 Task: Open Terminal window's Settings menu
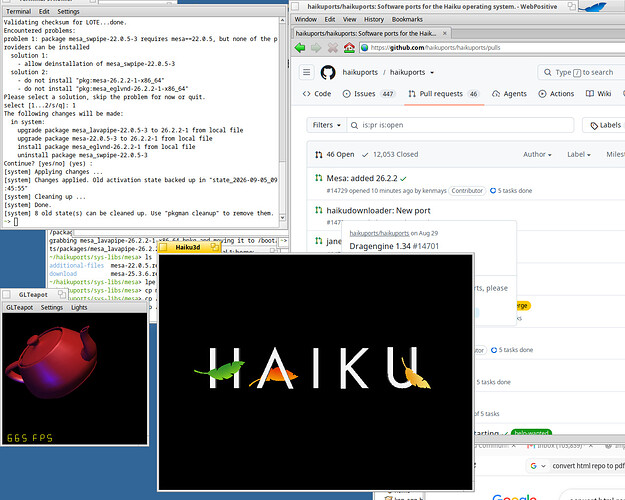coord(68,12)
